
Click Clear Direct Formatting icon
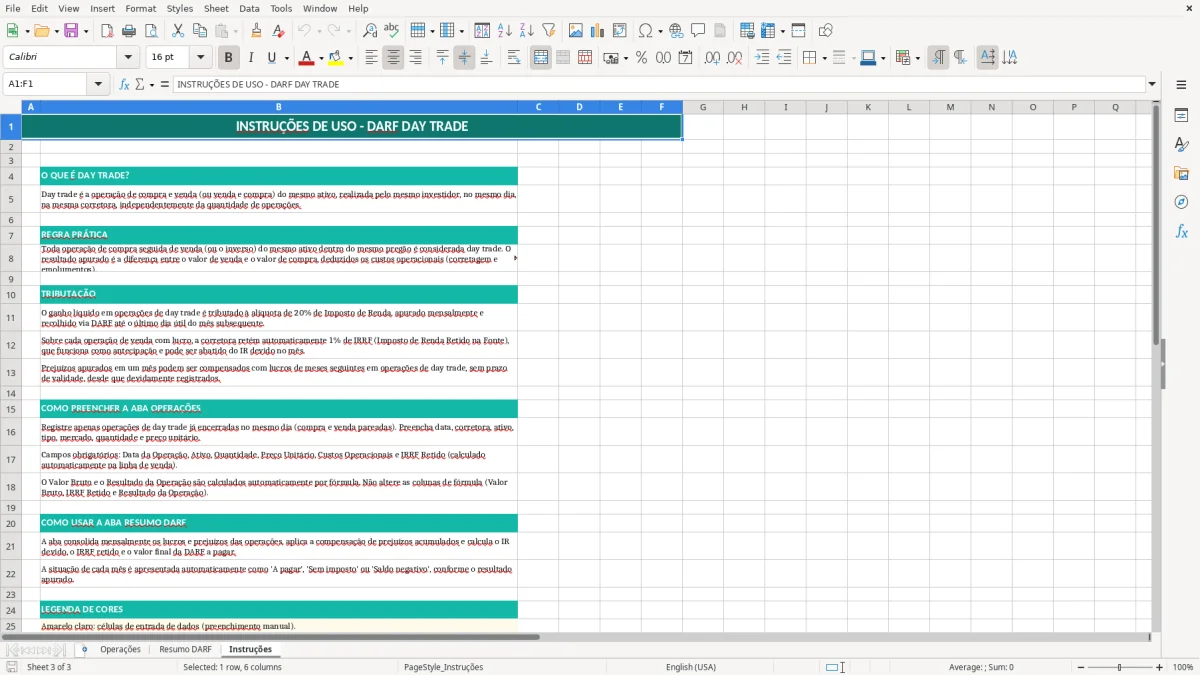coord(279,31)
